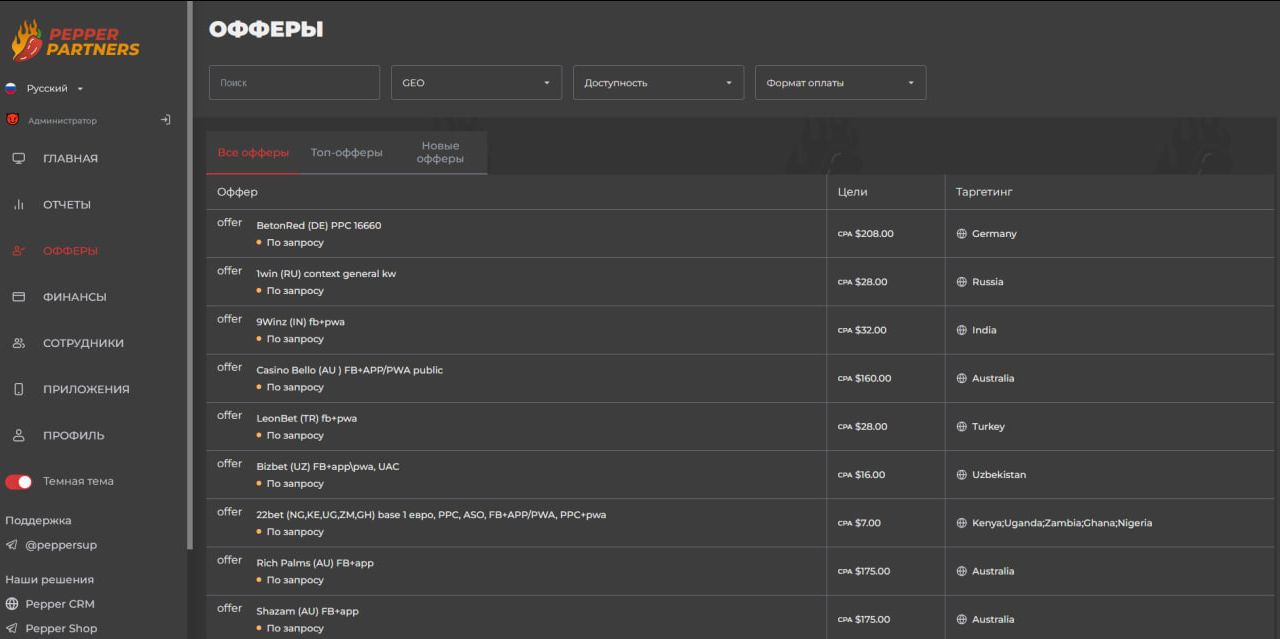Click the bar chart icon beside ОТЧЕТЫ
Viewport: 1280px width, 639px height.
tap(18, 204)
